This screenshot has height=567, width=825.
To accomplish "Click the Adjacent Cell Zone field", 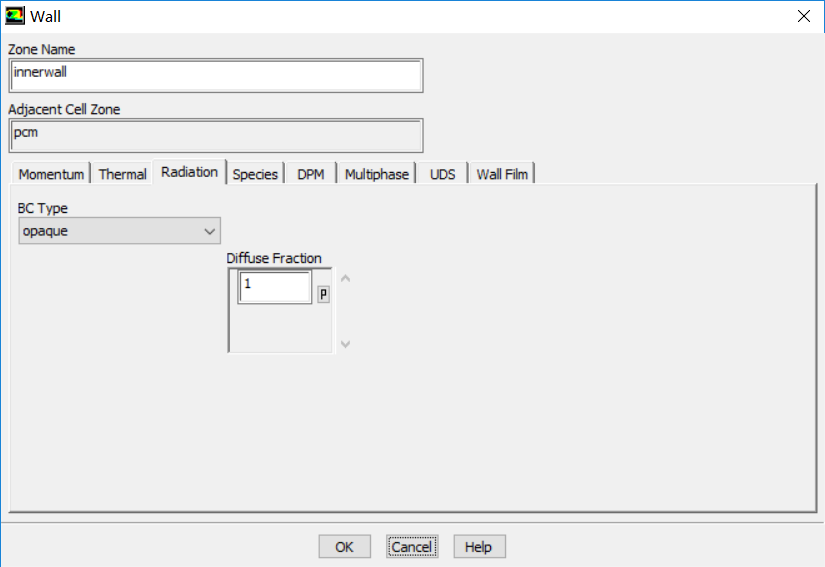I will [216, 136].
